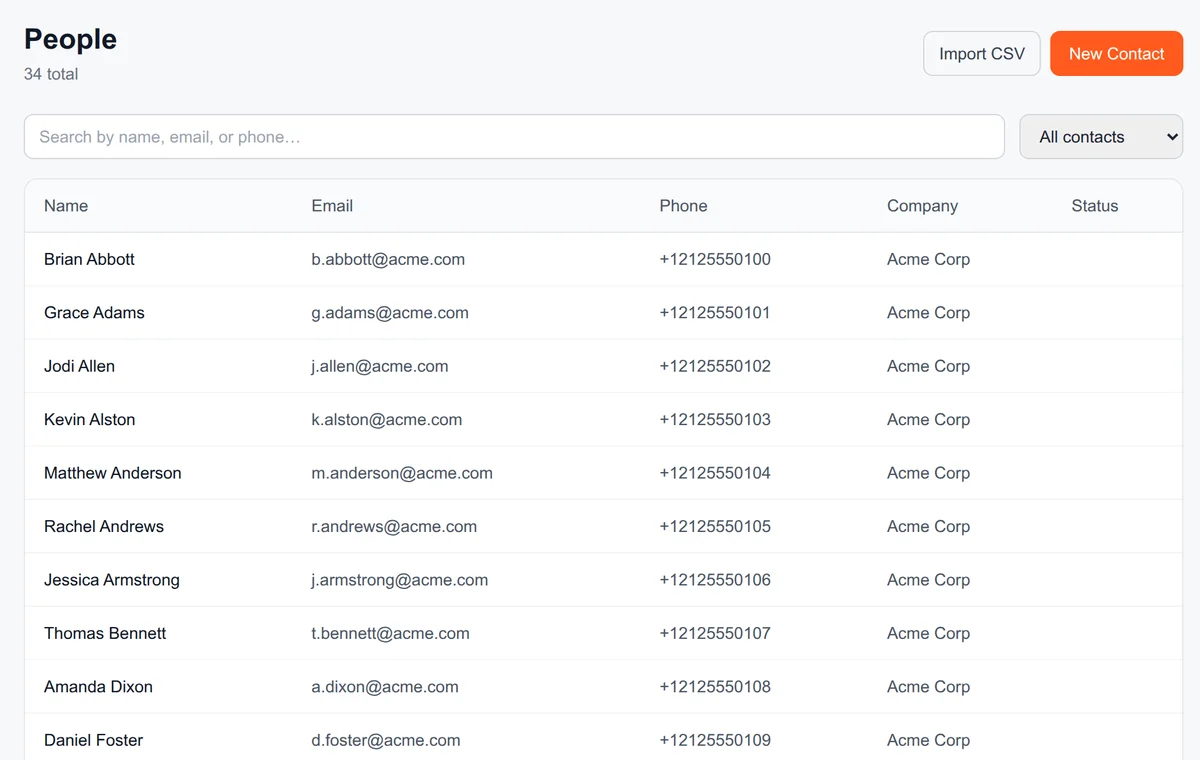Image resolution: width=1200 pixels, height=760 pixels.
Task: Select the Daniel Foster name cell
Action: pos(93,741)
